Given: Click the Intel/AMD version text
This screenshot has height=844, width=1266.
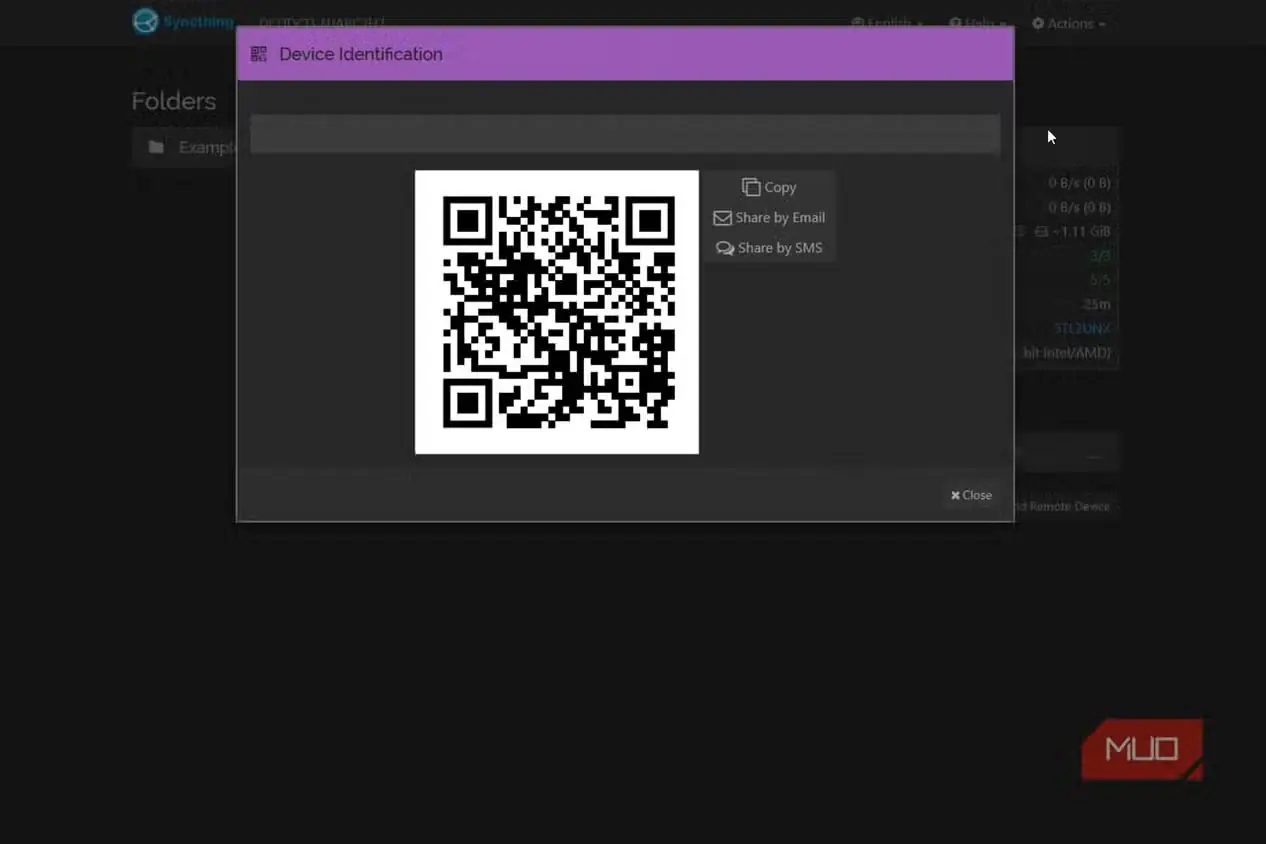Looking at the screenshot, I should [x=1066, y=353].
